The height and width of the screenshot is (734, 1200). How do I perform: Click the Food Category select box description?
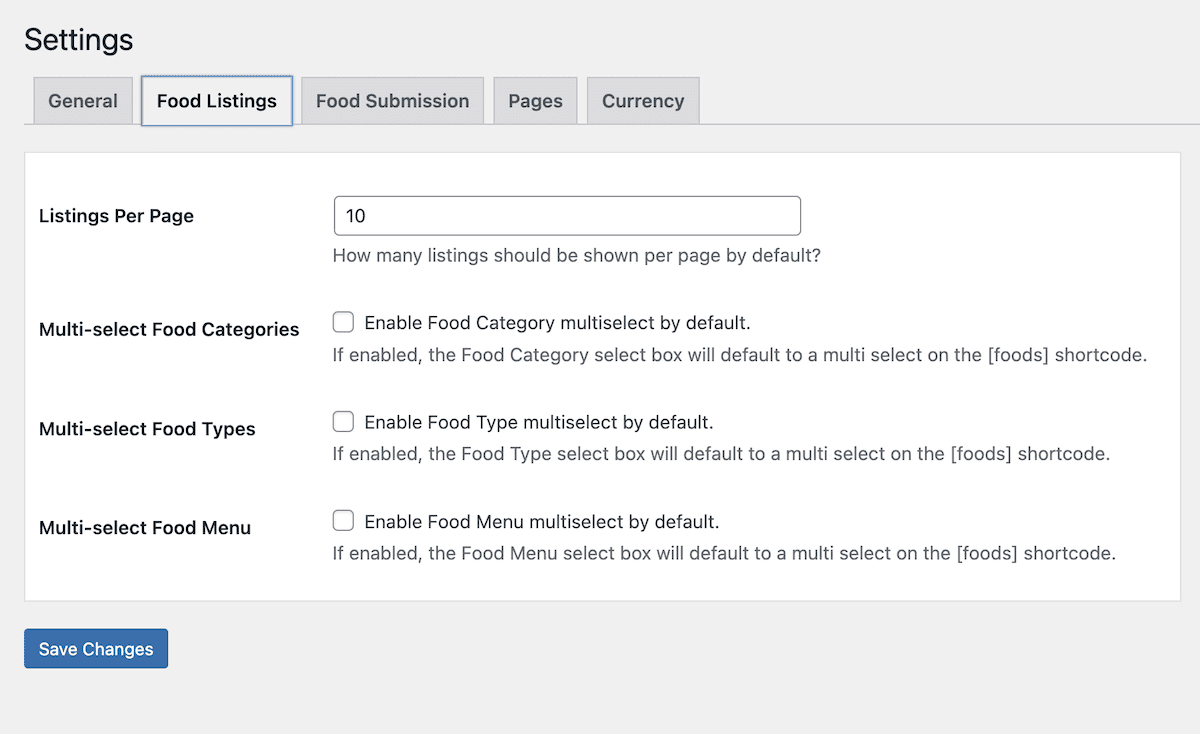[x=739, y=354]
